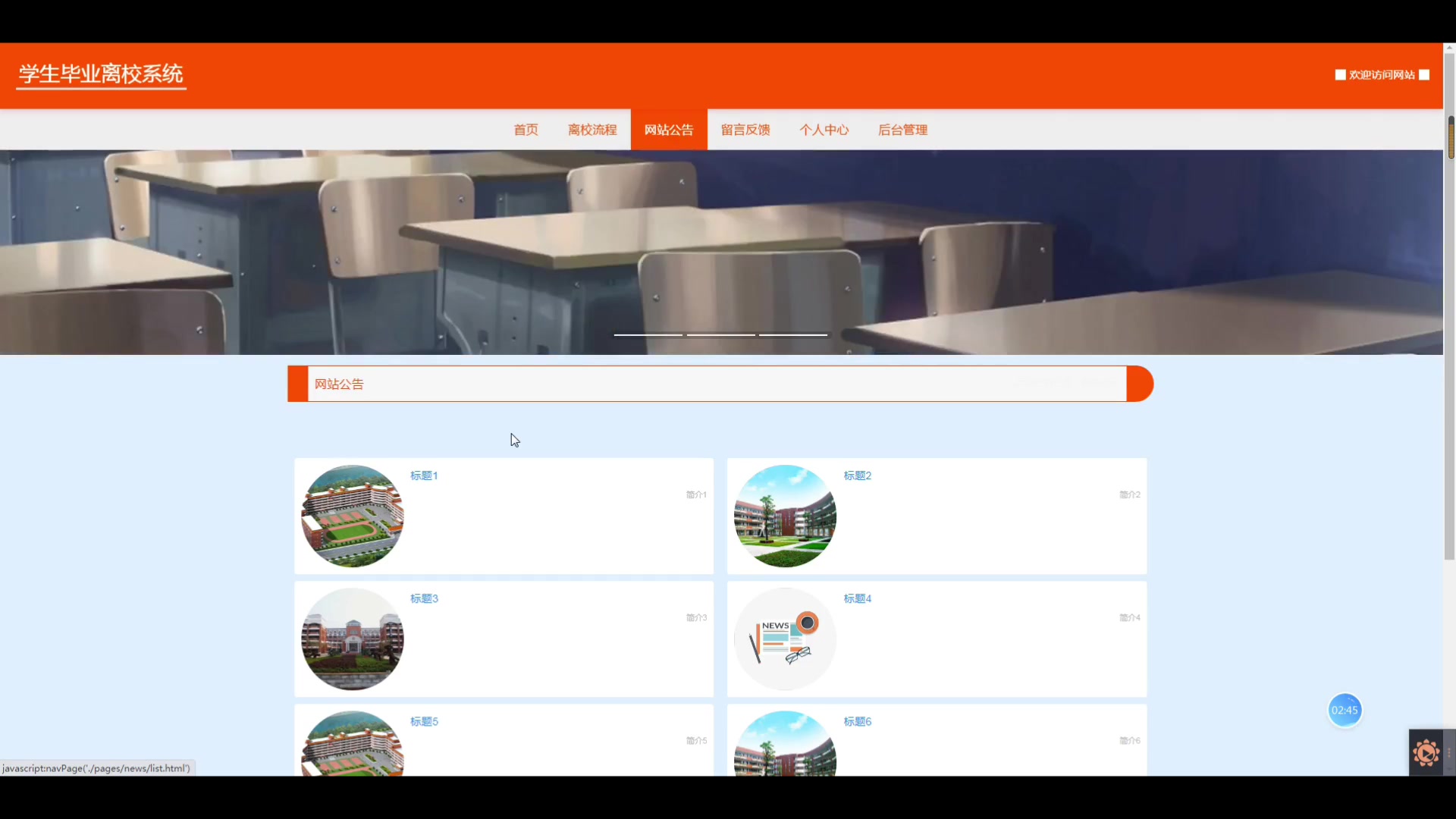The width and height of the screenshot is (1456, 819).
Task: Open the 离校流程 navigation tab
Action: pos(592,130)
